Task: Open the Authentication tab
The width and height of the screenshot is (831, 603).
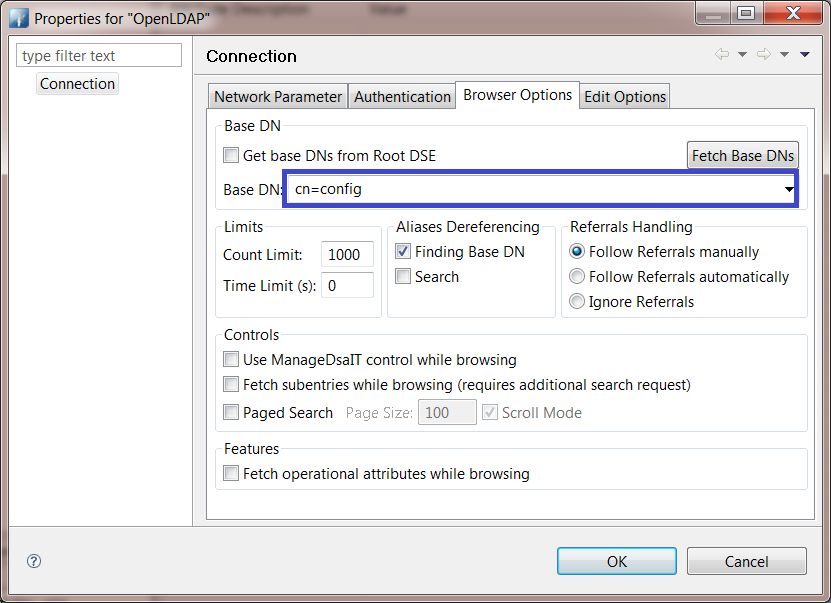Action: tap(402, 96)
